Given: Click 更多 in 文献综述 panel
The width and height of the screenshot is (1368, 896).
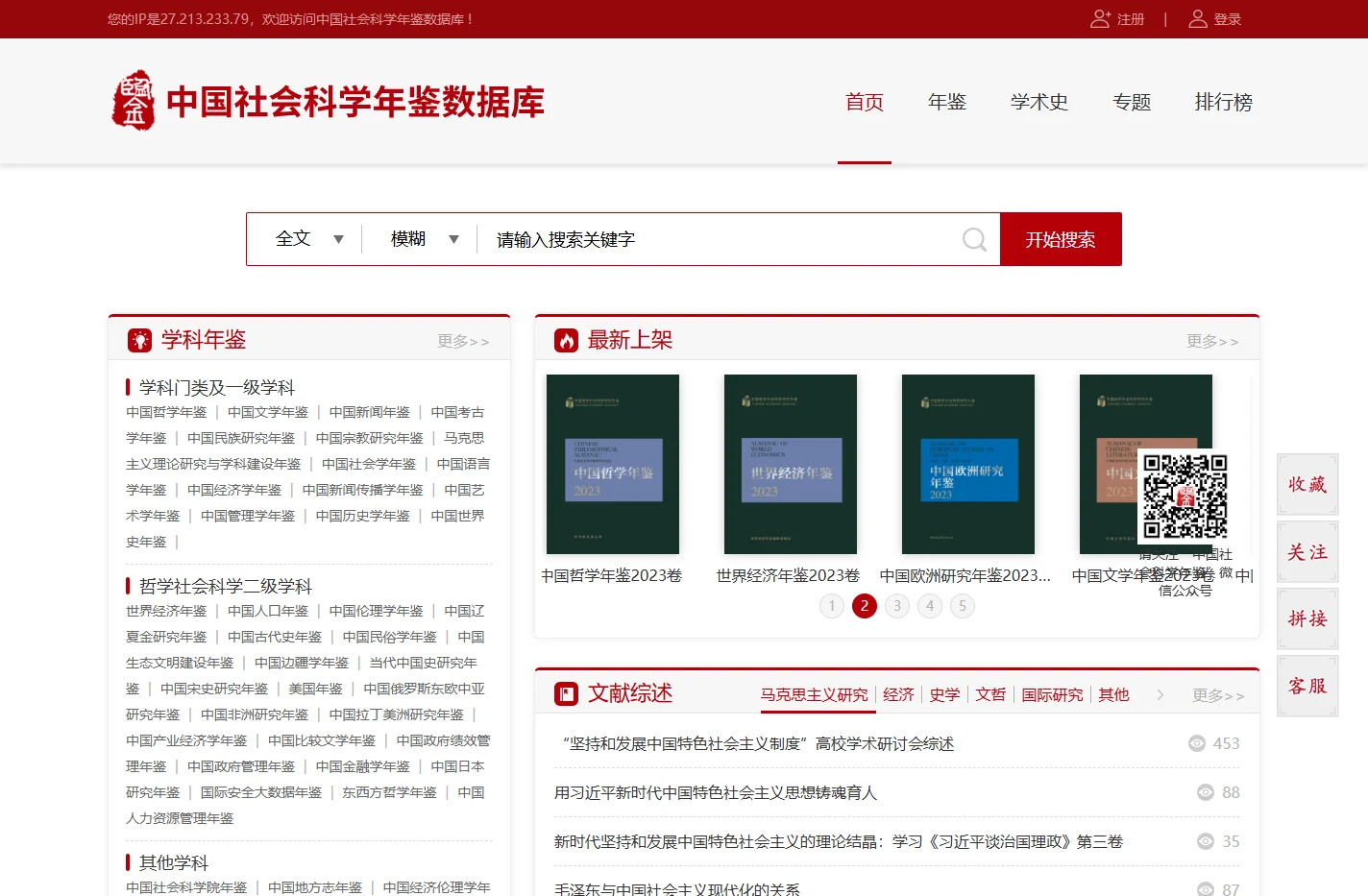Looking at the screenshot, I should pos(1218,695).
